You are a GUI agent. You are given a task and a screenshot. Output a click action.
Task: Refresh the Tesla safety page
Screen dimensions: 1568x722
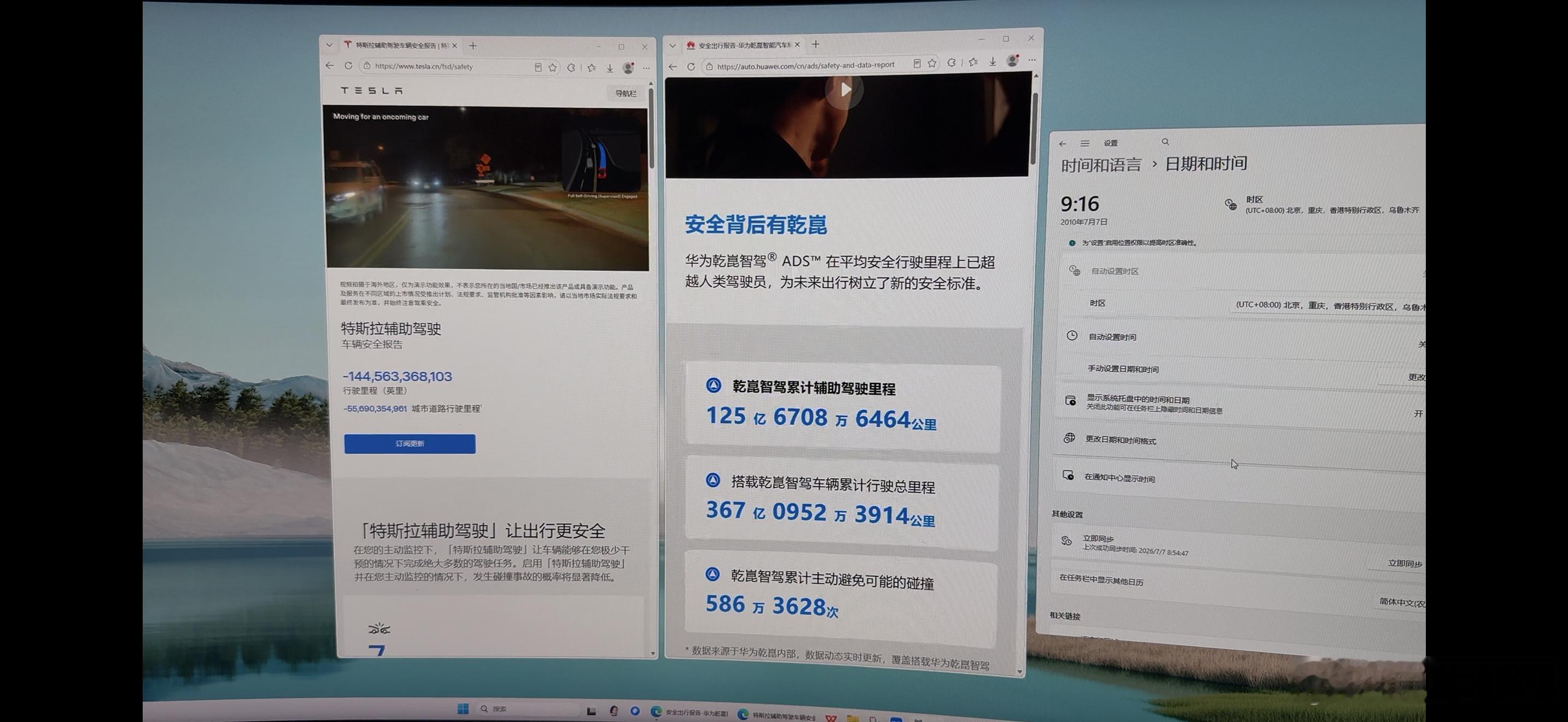tap(348, 66)
